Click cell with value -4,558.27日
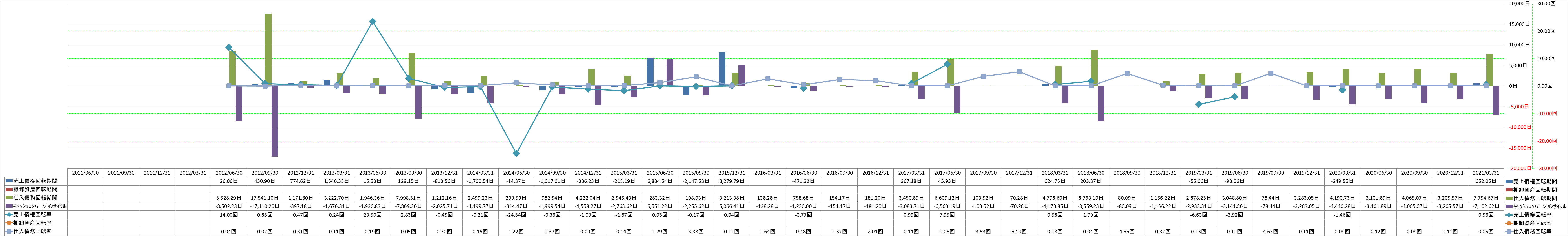This screenshot has width=1568, height=236. pos(588,206)
